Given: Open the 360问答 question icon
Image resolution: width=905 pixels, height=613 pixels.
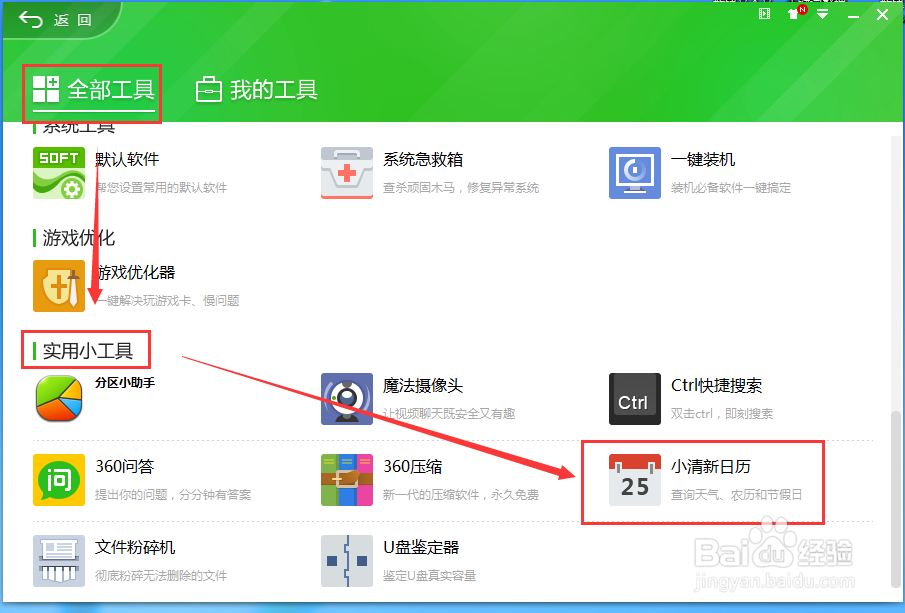Looking at the screenshot, I should point(59,480).
